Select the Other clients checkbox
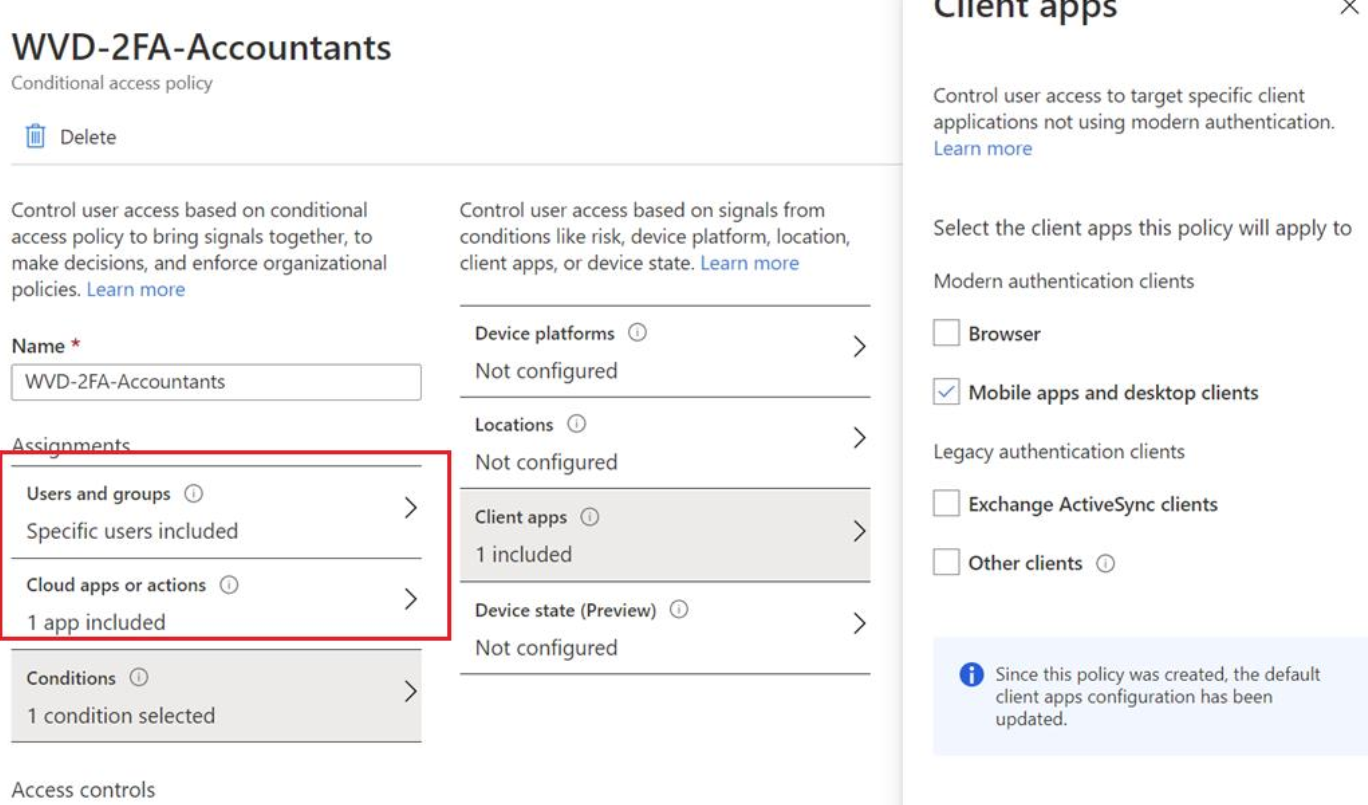 (x=949, y=562)
